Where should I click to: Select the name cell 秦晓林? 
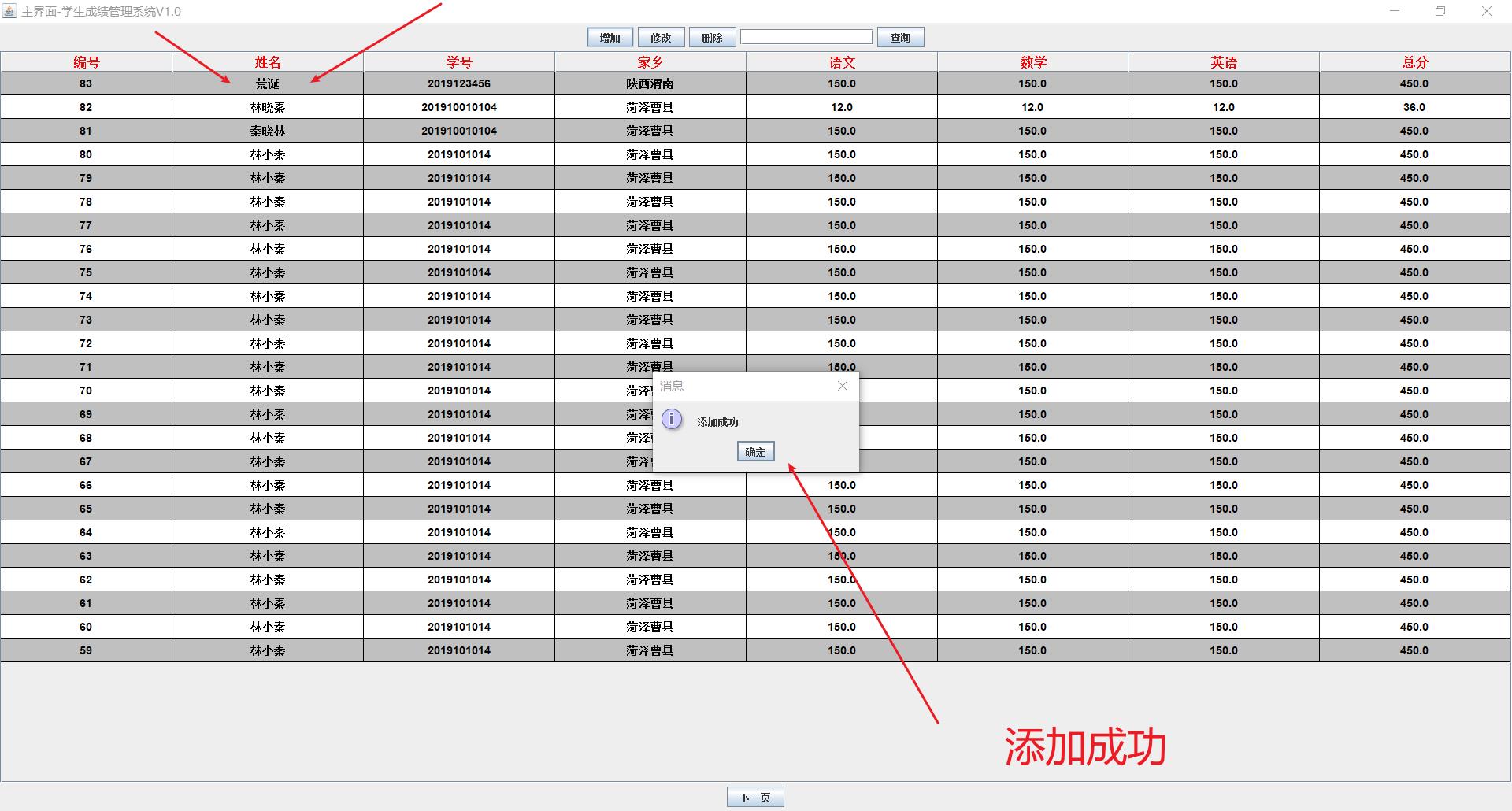268,131
